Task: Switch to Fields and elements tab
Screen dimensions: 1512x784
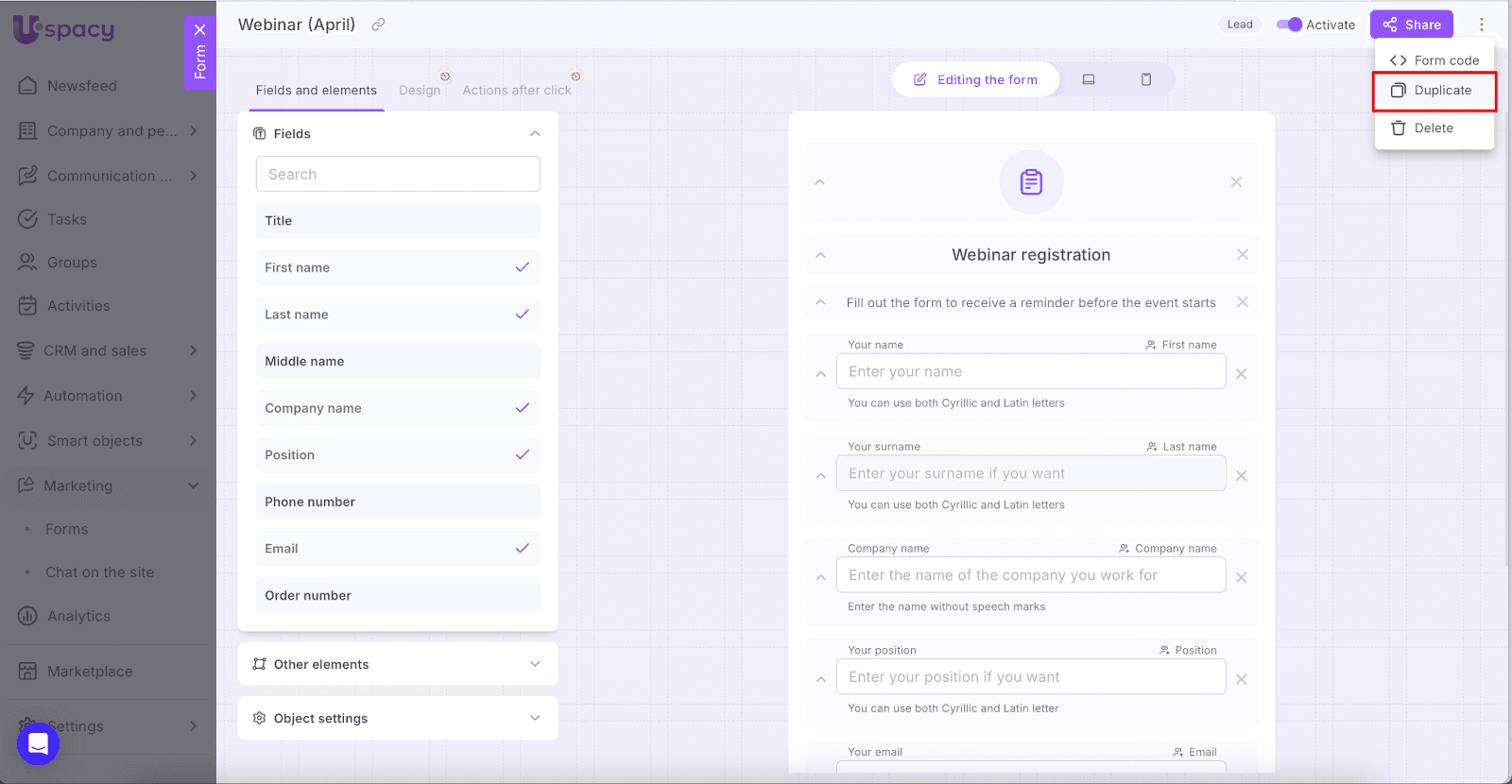Action: [x=317, y=90]
